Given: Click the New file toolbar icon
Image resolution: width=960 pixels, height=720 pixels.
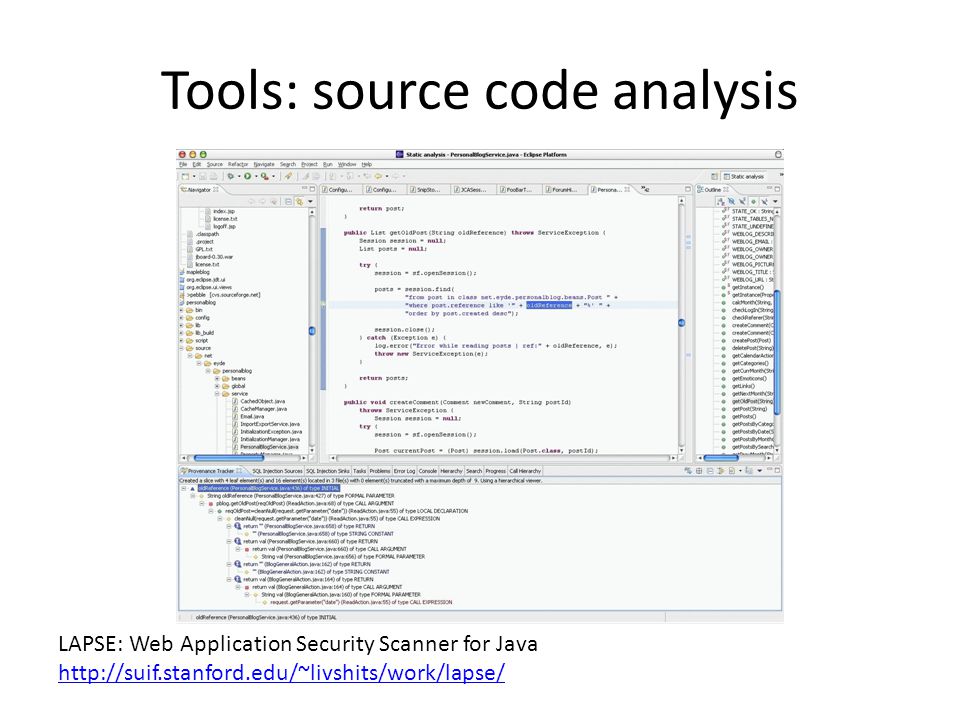Looking at the screenshot, I should click(185, 176).
